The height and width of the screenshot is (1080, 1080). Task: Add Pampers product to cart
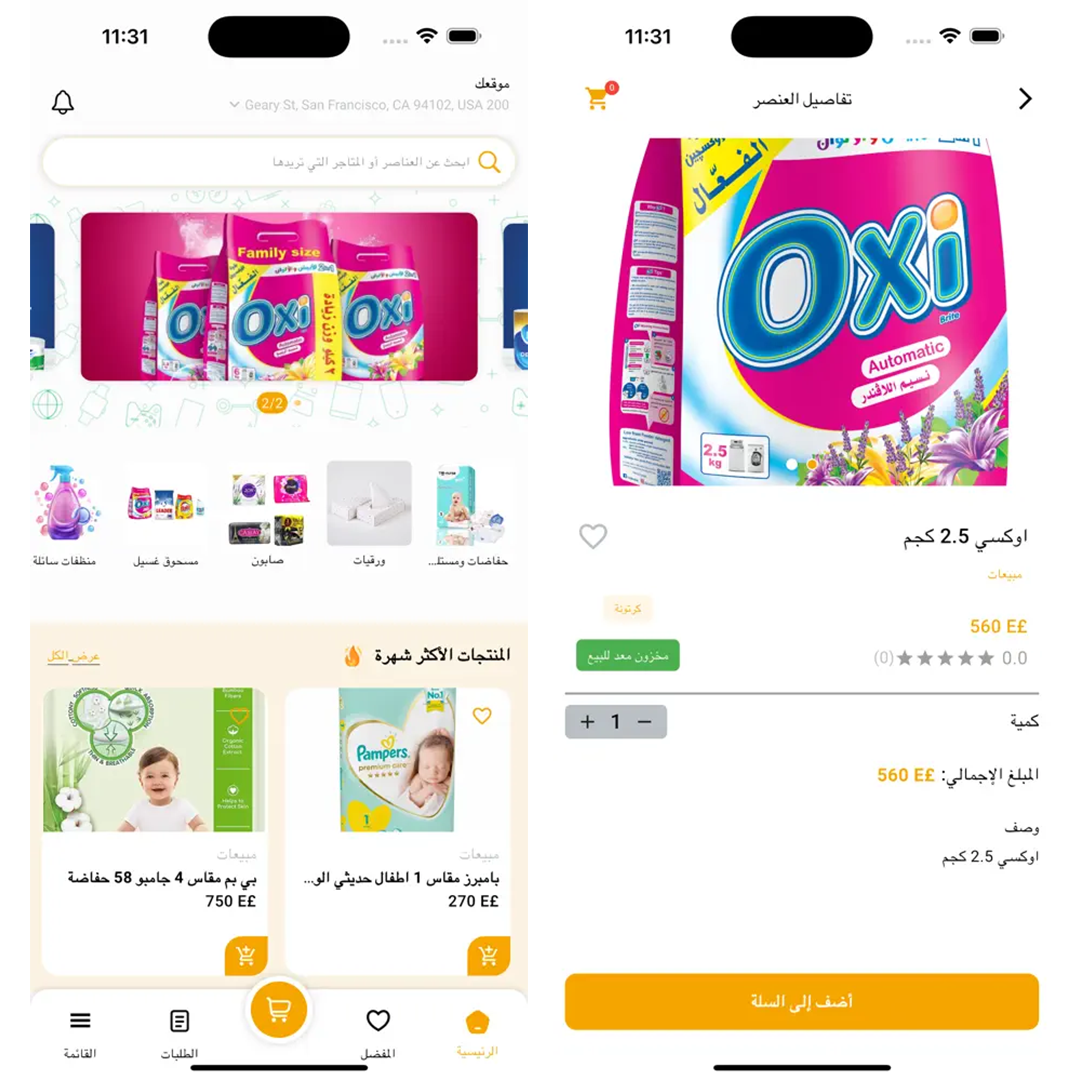(488, 956)
